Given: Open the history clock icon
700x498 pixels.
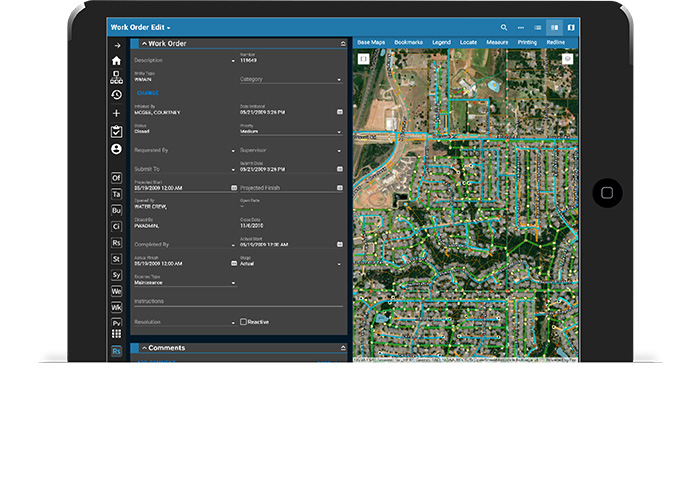Looking at the screenshot, I should point(116,95).
